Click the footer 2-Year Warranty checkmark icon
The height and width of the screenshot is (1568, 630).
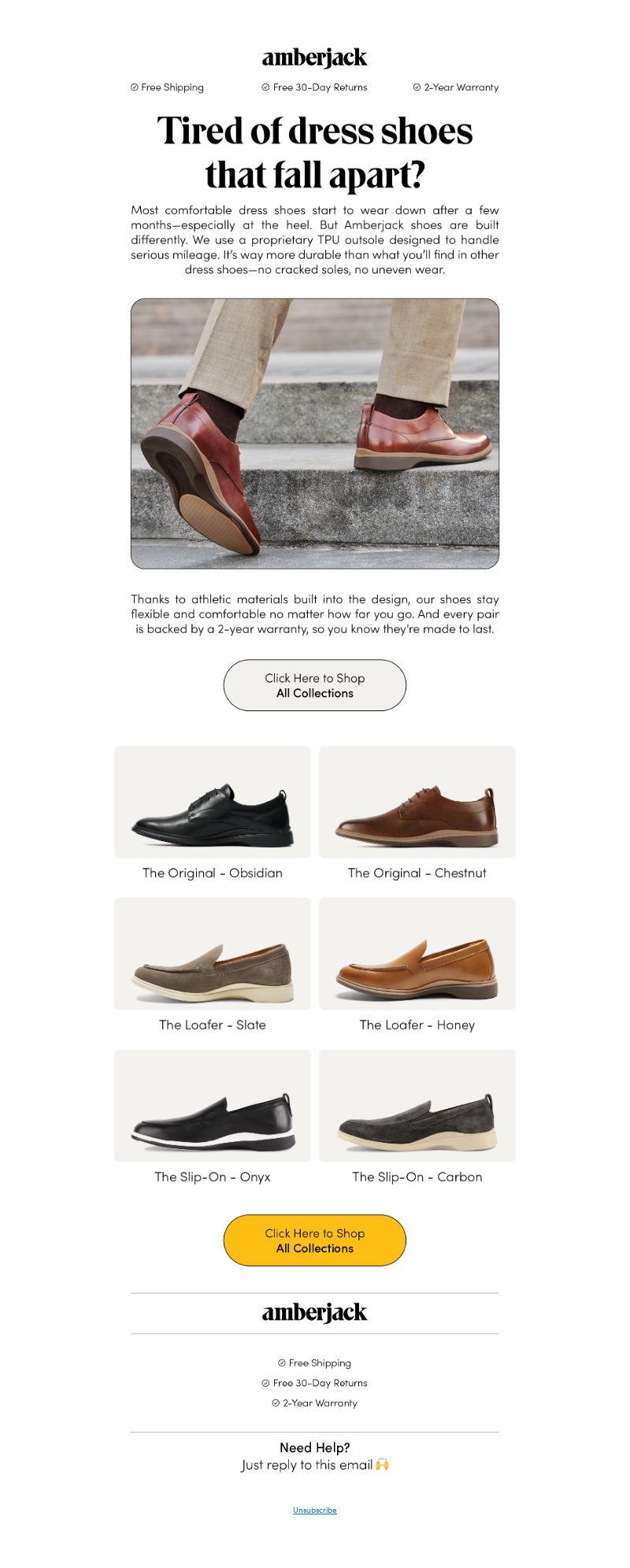pyautogui.click(x=276, y=1403)
